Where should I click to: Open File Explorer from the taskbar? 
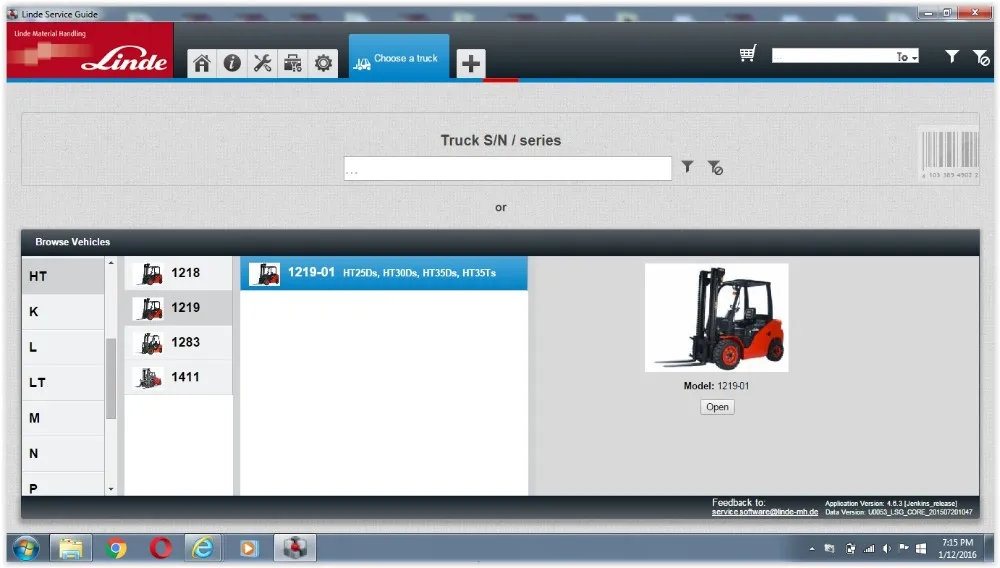click(71, 548)
